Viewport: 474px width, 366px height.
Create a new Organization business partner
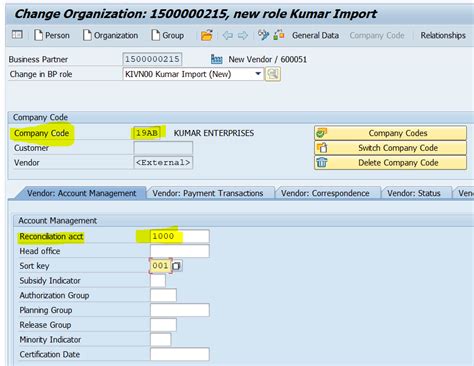tap(110, 35)
